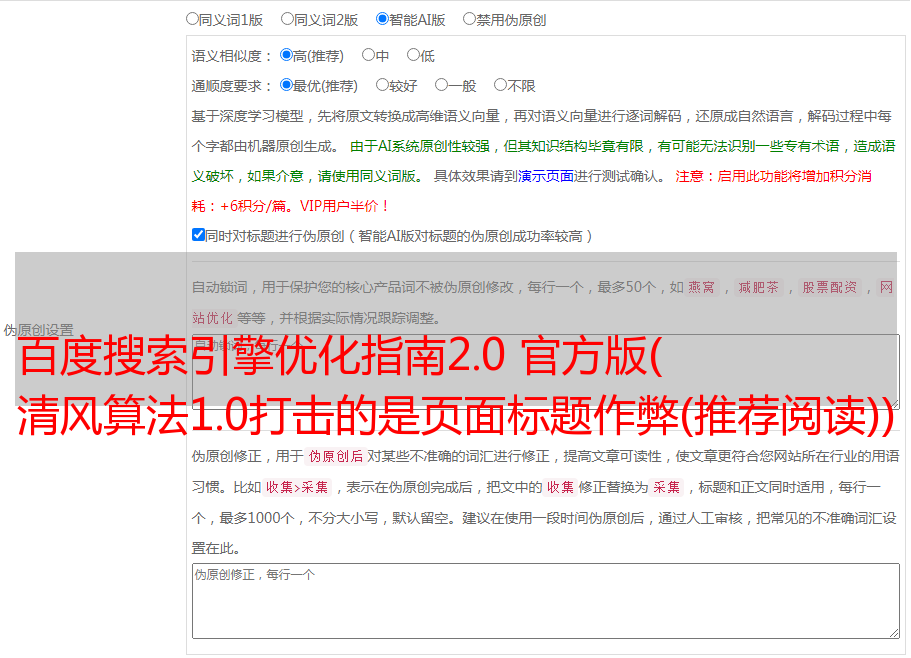This screenshot has width=911, height=658.
Task: Set 通顺度要求 to 最优(推荐)
Action: (x=286, y=85)
